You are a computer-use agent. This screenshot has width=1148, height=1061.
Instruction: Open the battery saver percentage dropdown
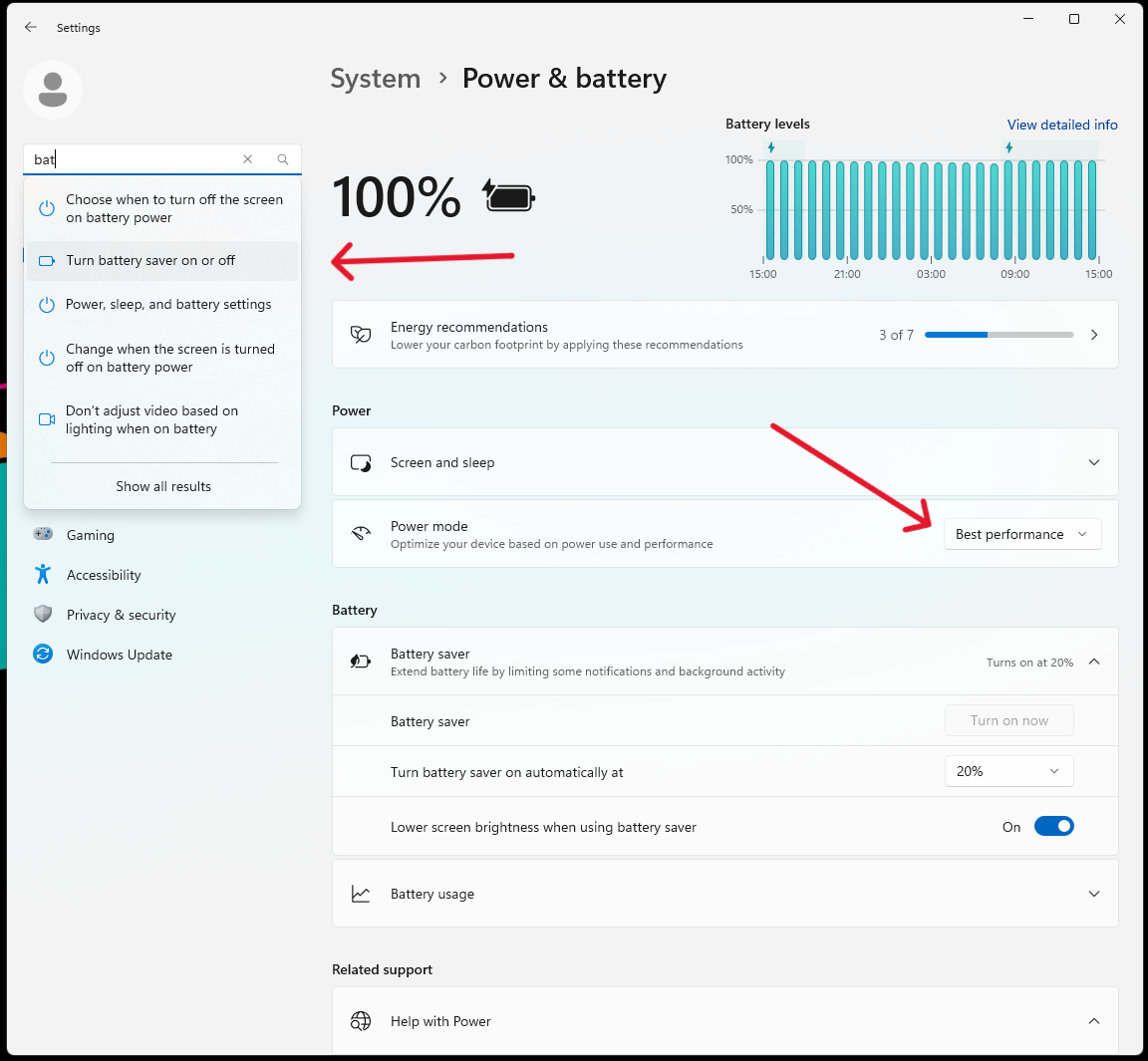1008,772
